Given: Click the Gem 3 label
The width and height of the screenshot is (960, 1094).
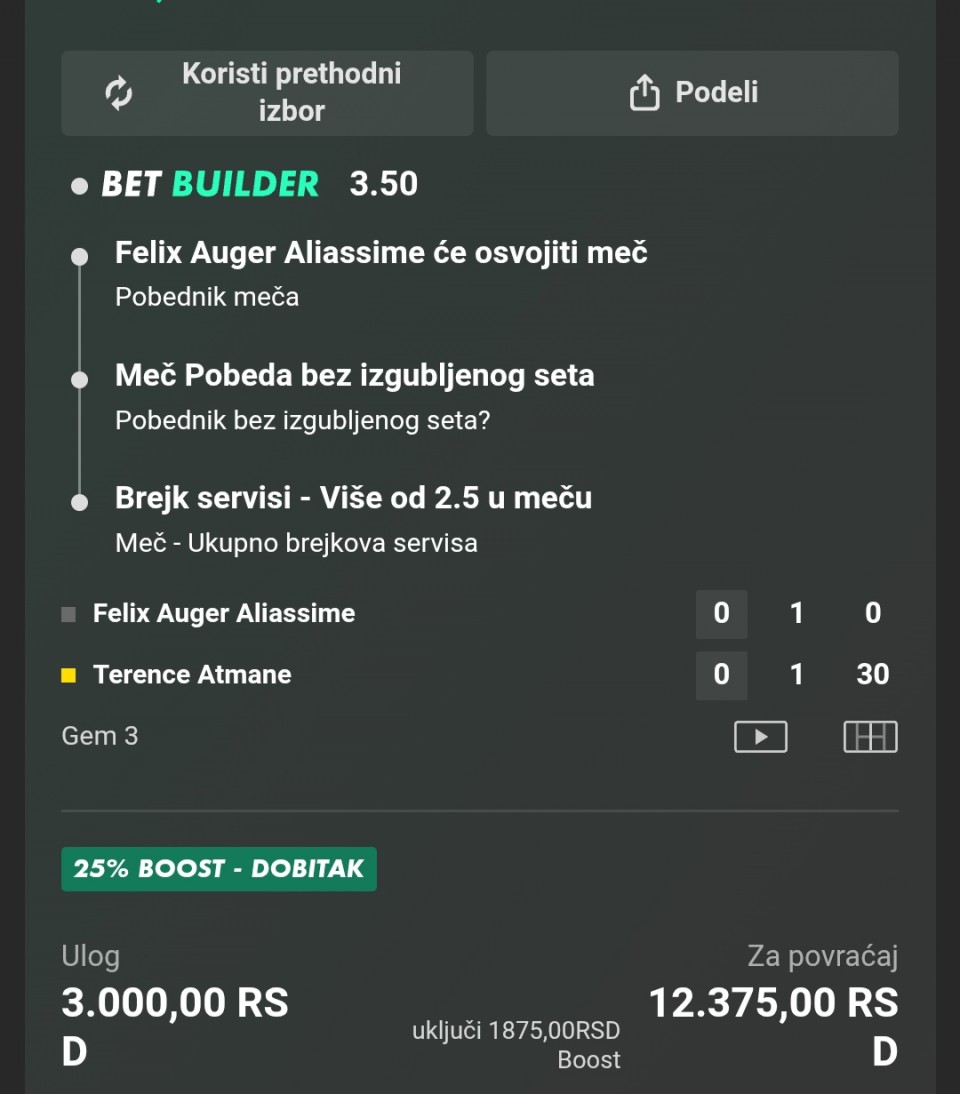Looking at the screenshot, I should tap(100, 737).
